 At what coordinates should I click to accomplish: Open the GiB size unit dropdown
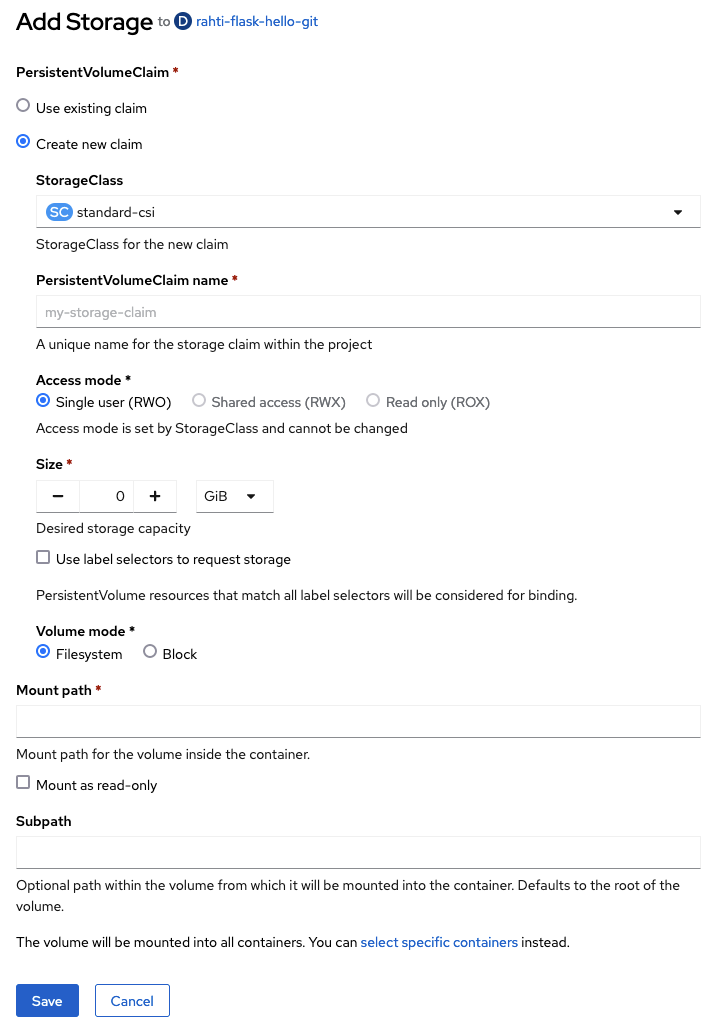pos(234,496)
